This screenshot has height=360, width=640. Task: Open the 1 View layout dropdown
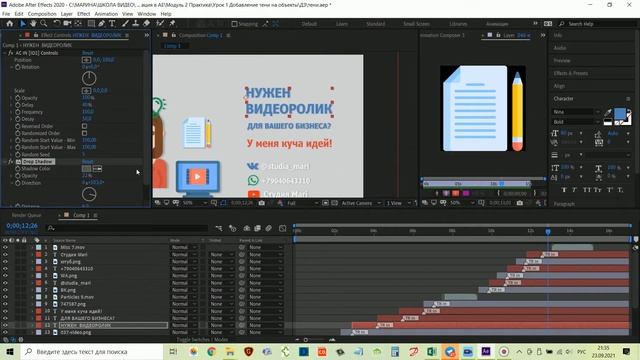(398, 203)
